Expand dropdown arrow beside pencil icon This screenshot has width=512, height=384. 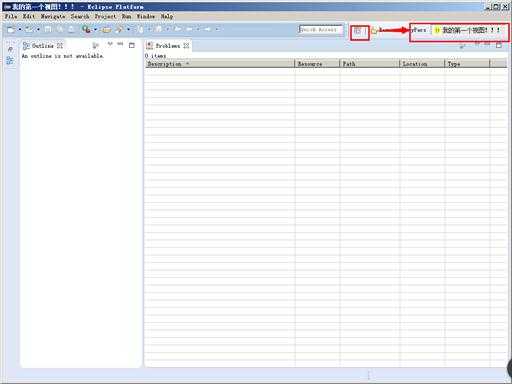click(128, 30)
